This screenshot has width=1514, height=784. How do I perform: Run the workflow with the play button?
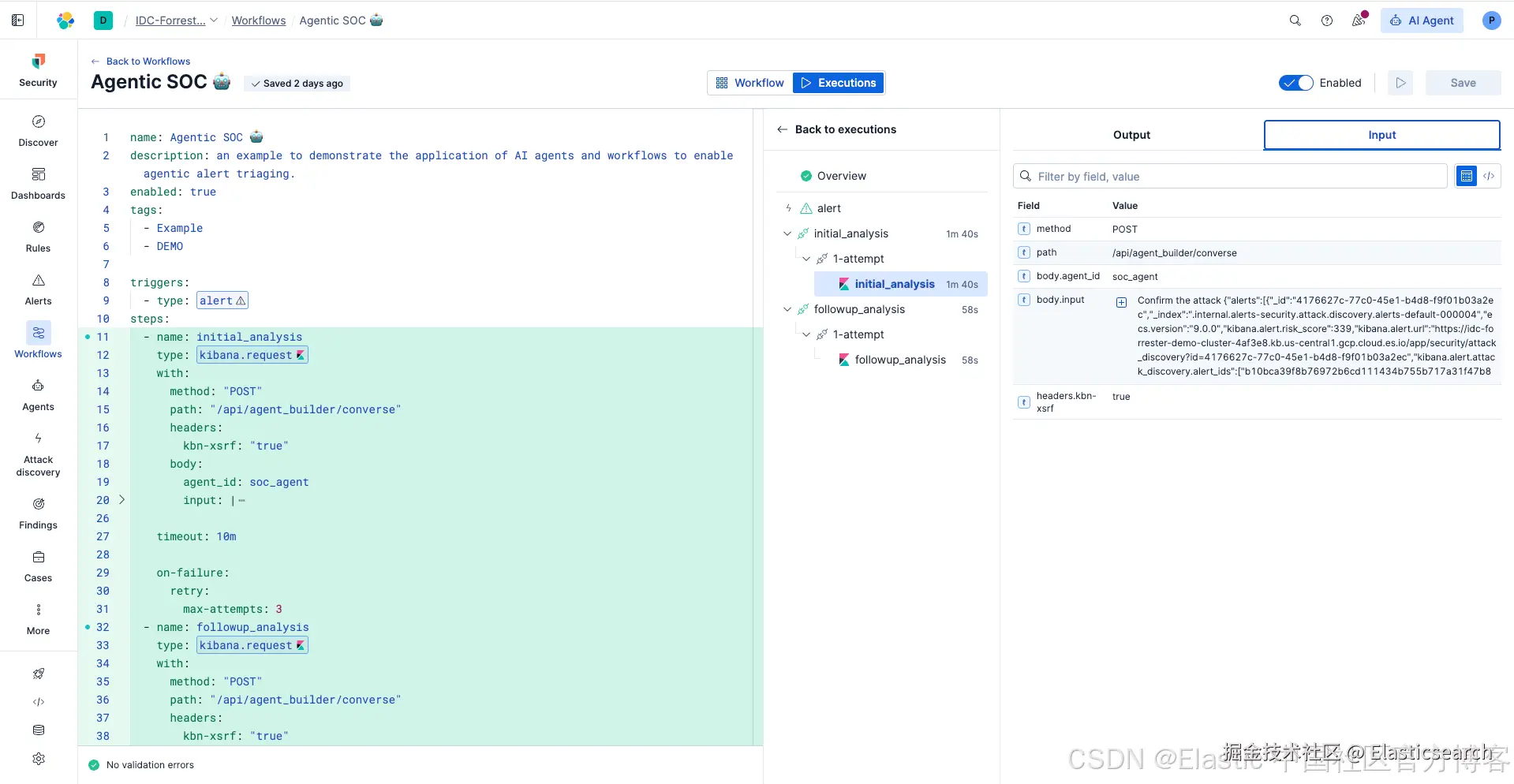click(x=1400, y=83)
